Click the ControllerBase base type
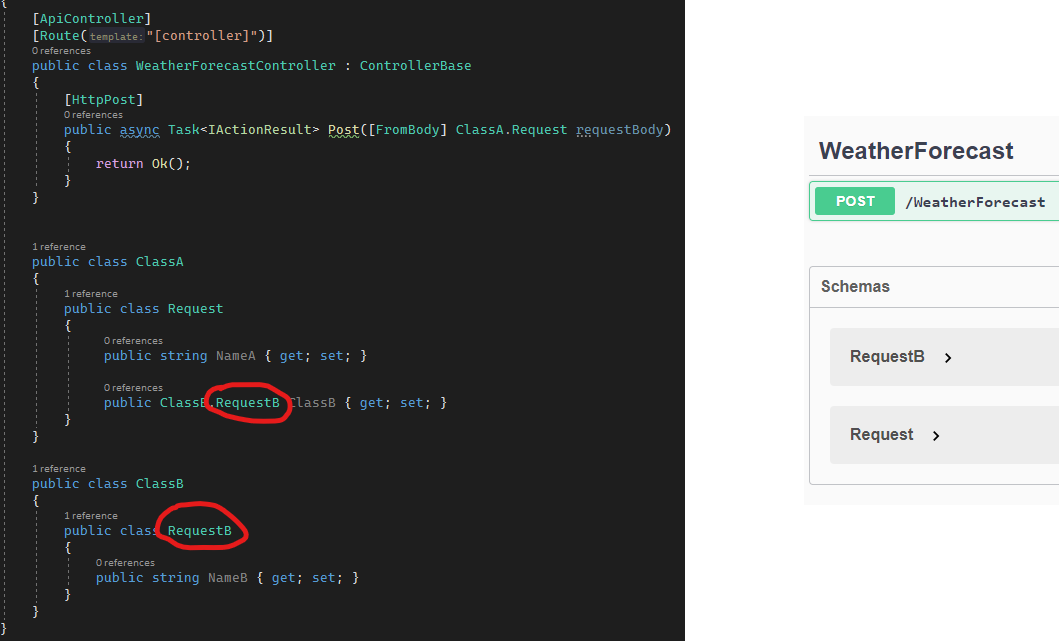1059x641 pixels. [415, 66]
